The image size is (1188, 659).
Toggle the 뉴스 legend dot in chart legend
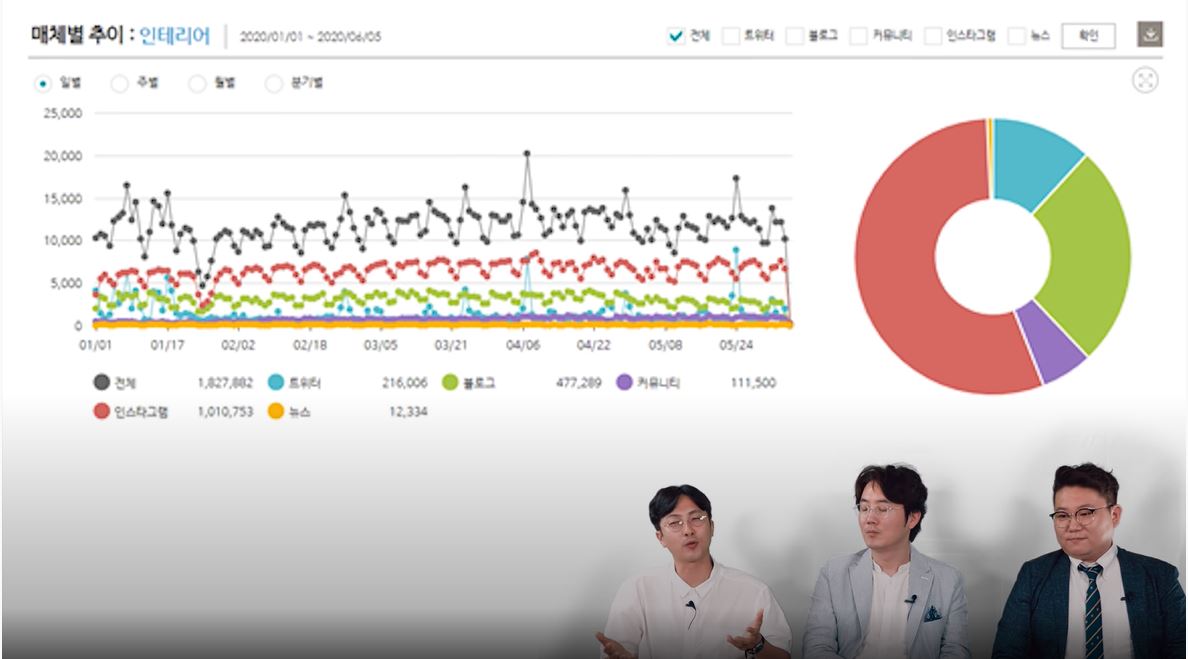pos(276,411)
